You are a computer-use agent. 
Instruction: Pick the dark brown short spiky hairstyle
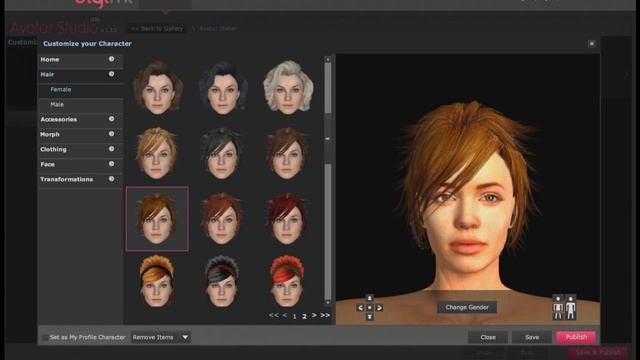pos(288,153)
